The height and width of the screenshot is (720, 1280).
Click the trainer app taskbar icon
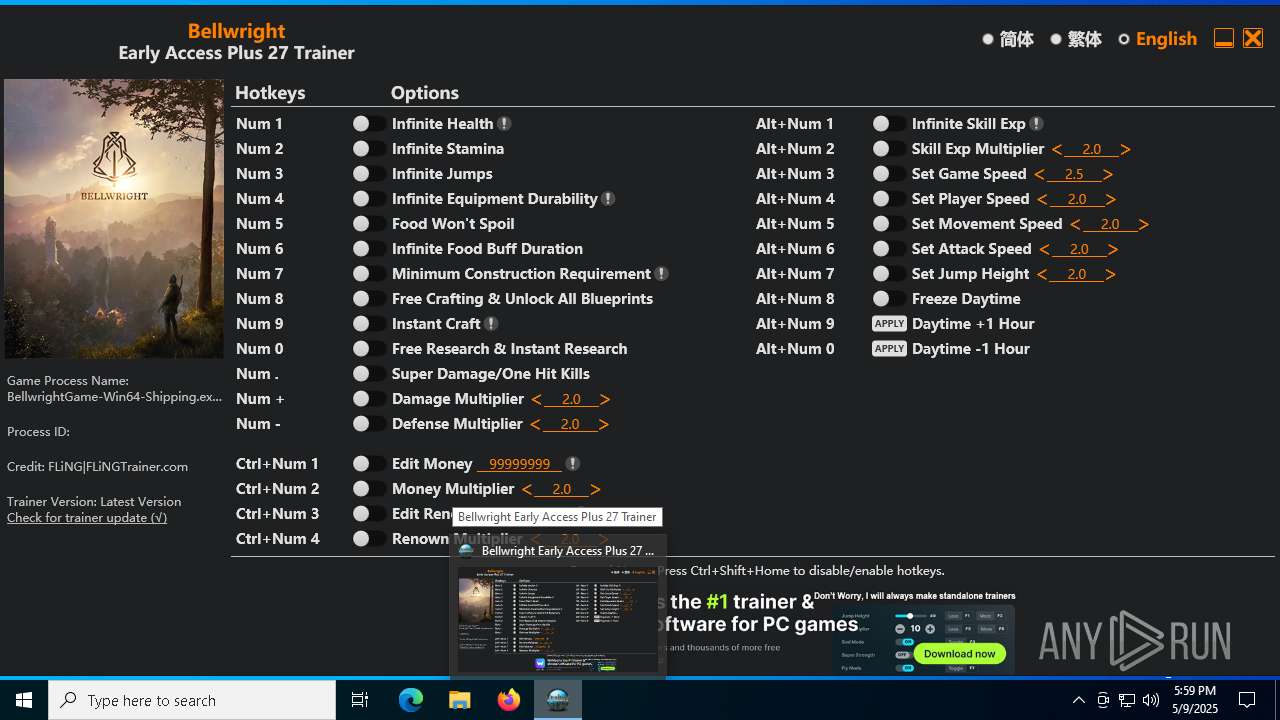(558, 700)
